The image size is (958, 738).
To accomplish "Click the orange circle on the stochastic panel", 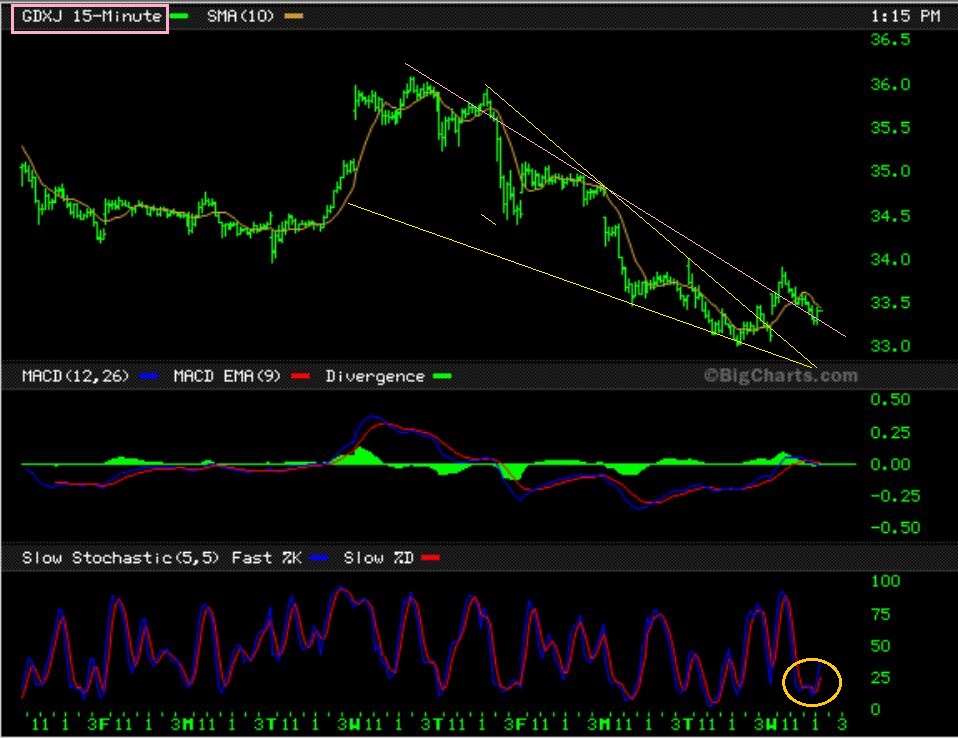I will (x=812, y=682).
